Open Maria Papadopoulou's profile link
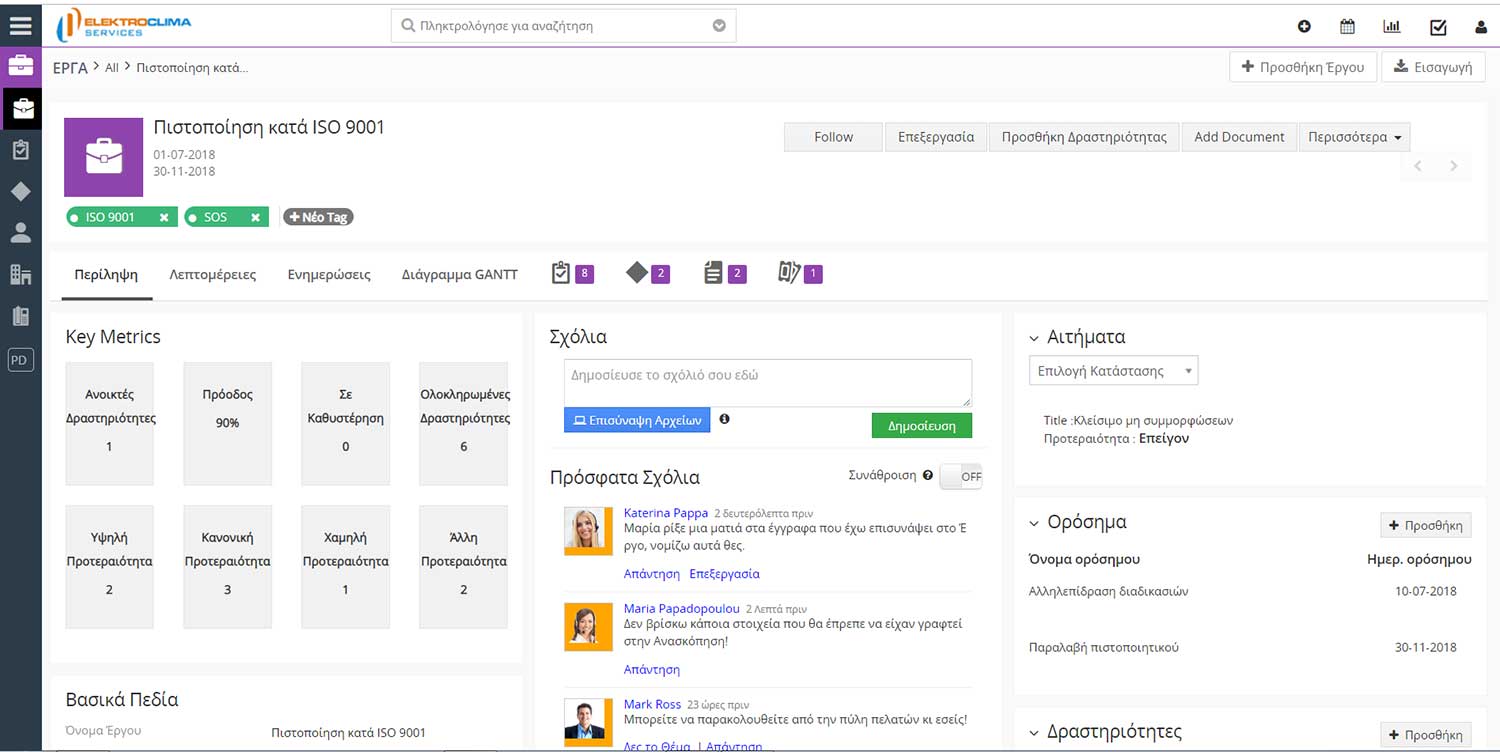This screenshot has height=752, width=1500. pos(682,609)
